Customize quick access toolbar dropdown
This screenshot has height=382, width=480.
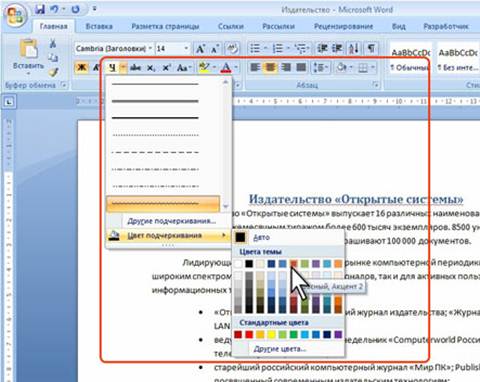[x=94, y=9]
